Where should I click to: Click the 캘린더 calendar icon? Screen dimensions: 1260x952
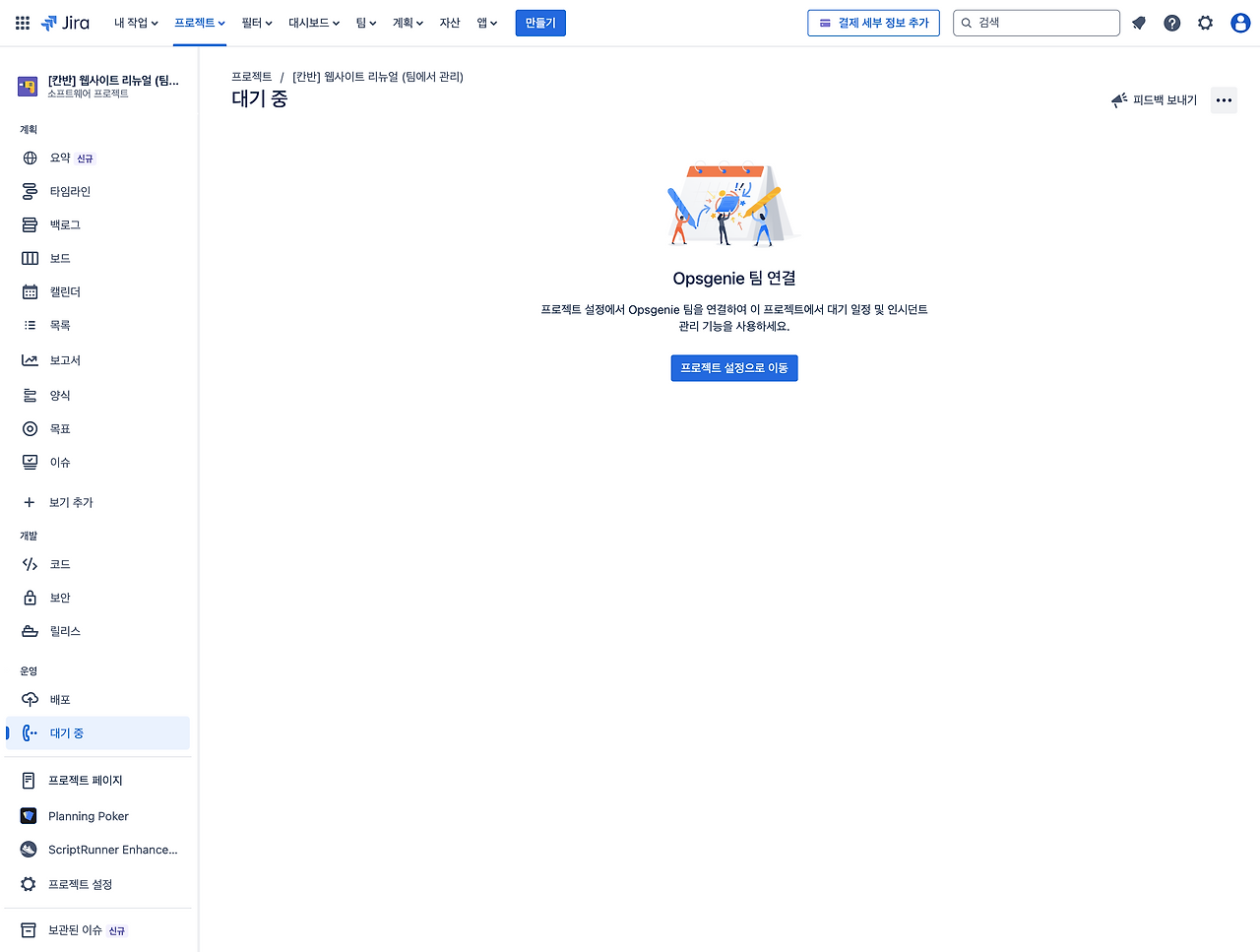point(30,291)
